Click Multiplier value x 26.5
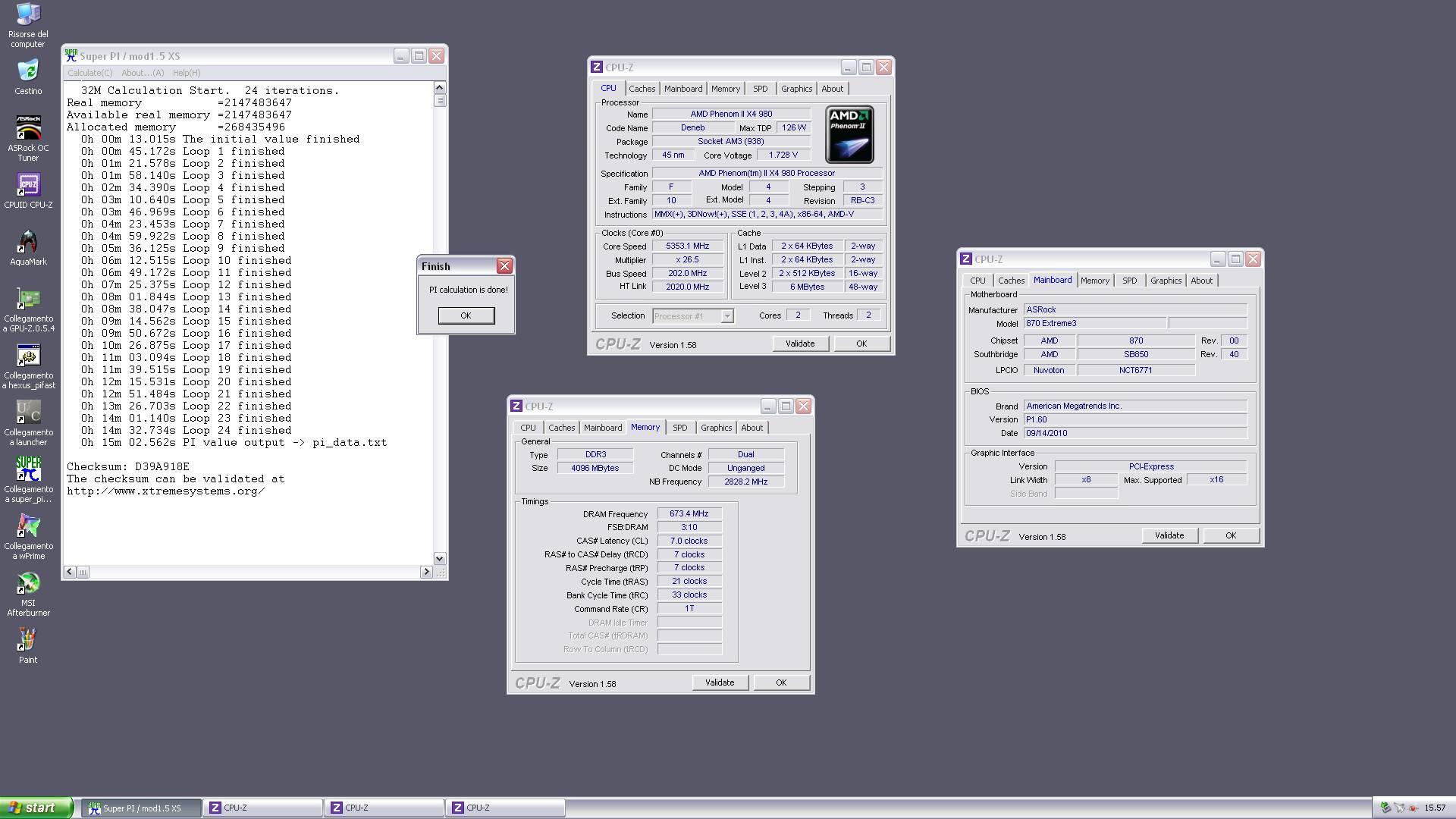Image resolution: width=1456 pixels, height=819 pixels. coord(687,260)
